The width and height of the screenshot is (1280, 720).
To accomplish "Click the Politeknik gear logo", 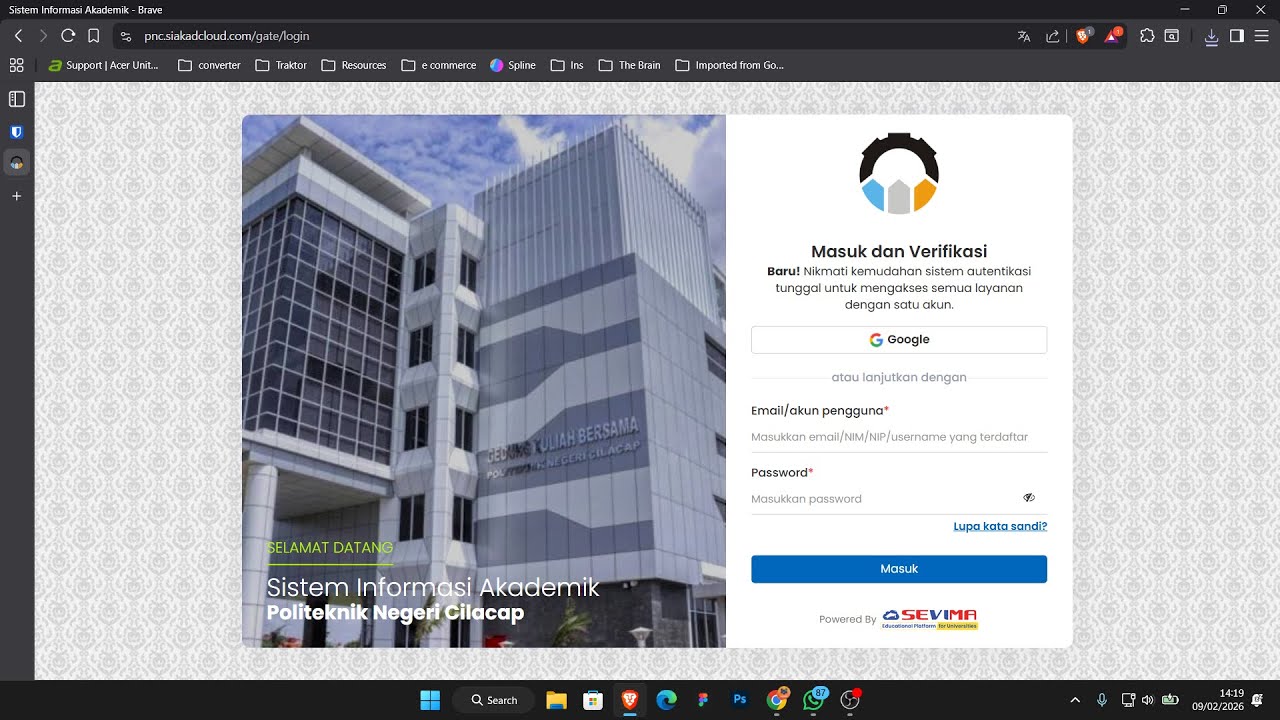I will (899, 173).
